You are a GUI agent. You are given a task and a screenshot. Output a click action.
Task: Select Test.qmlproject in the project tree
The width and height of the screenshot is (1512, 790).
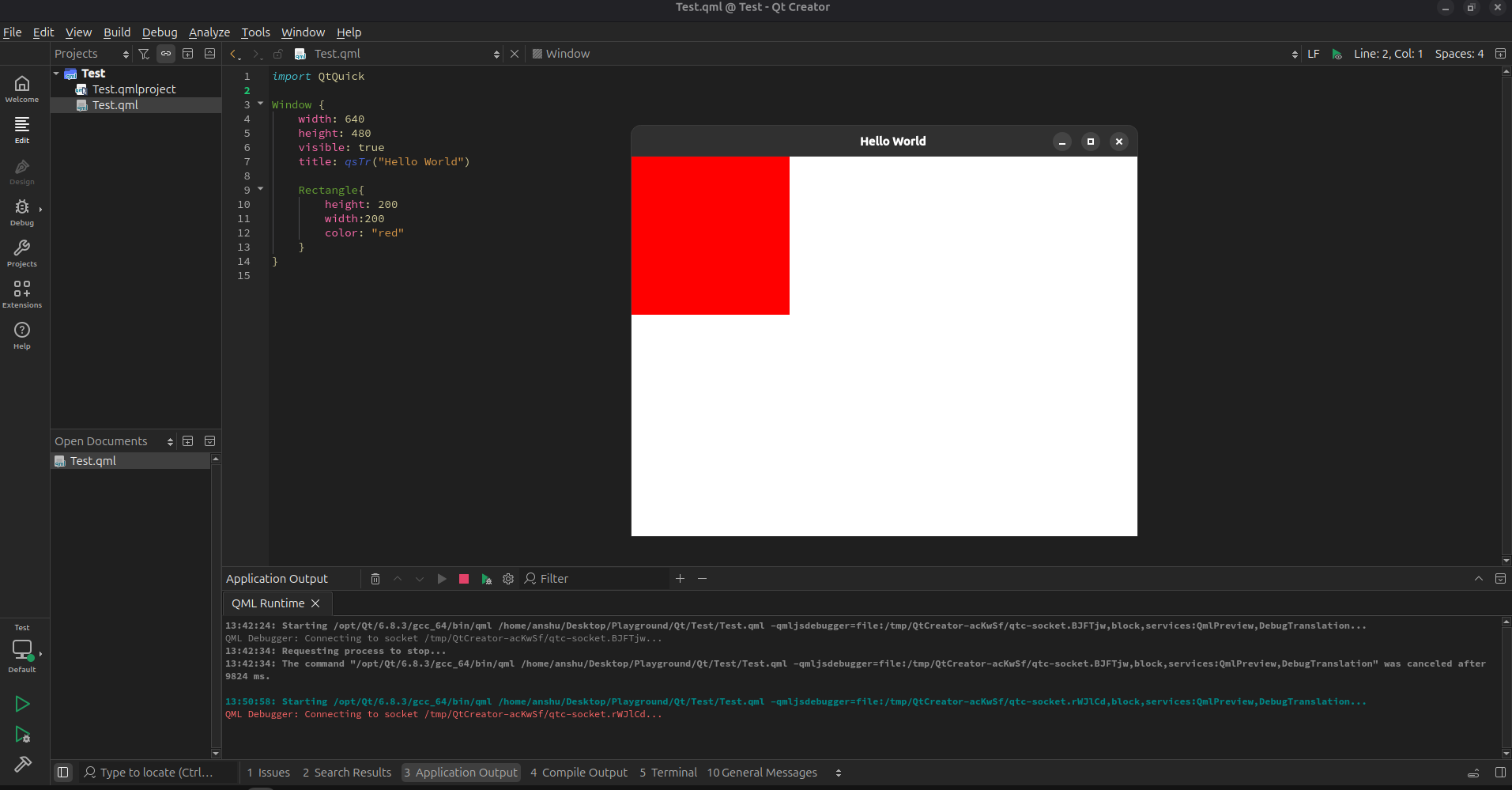click(134, 89)
